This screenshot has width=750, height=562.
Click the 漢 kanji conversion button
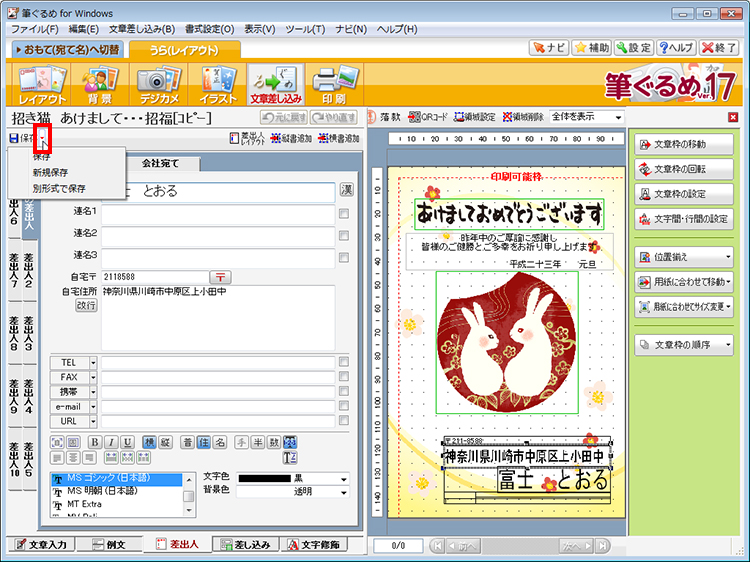point(347,190)
